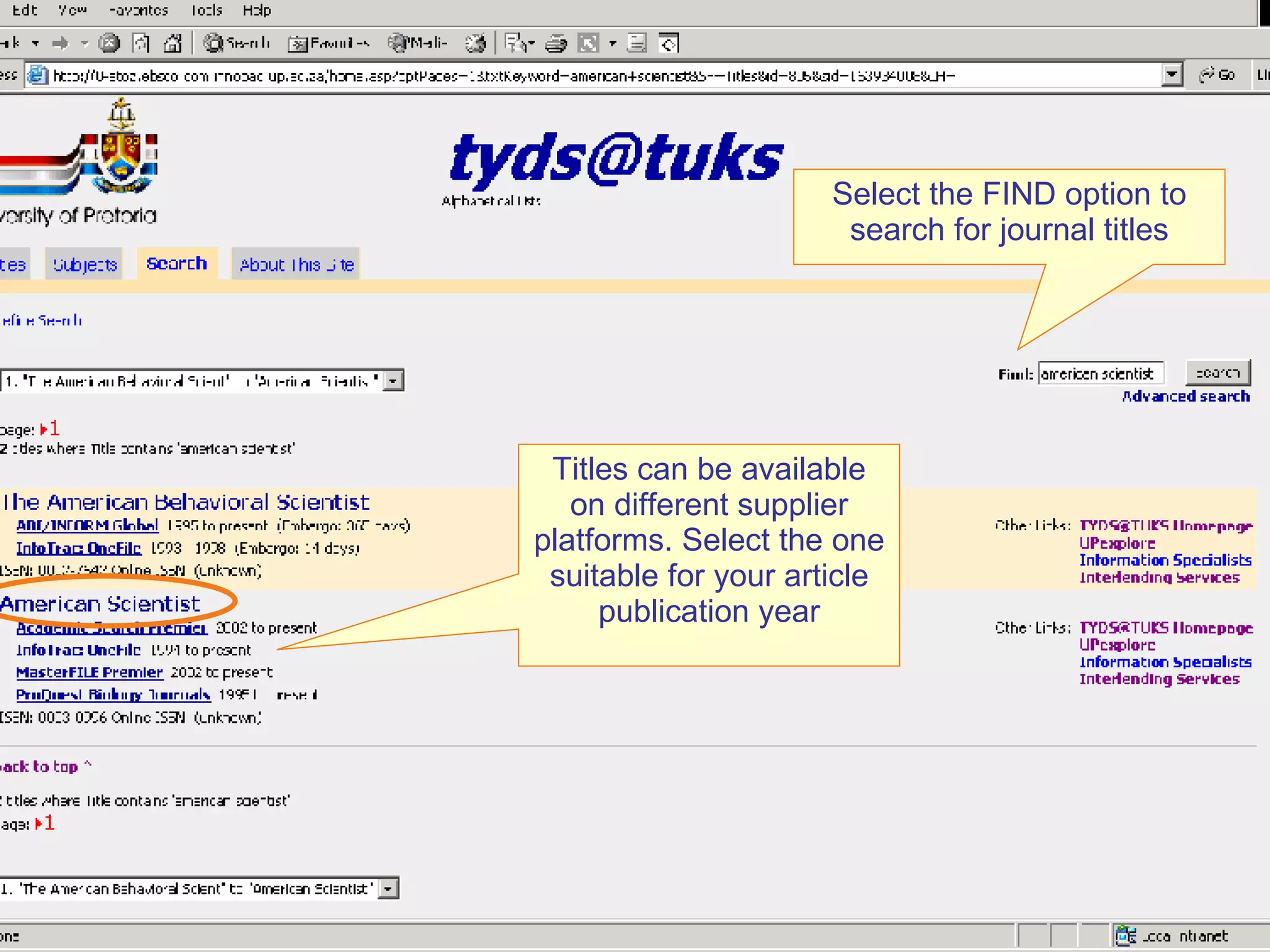This screenshot has height=952, width=1270.
Task: Open UPexplore link in American Scientist row
Action: pos(1117,645)
